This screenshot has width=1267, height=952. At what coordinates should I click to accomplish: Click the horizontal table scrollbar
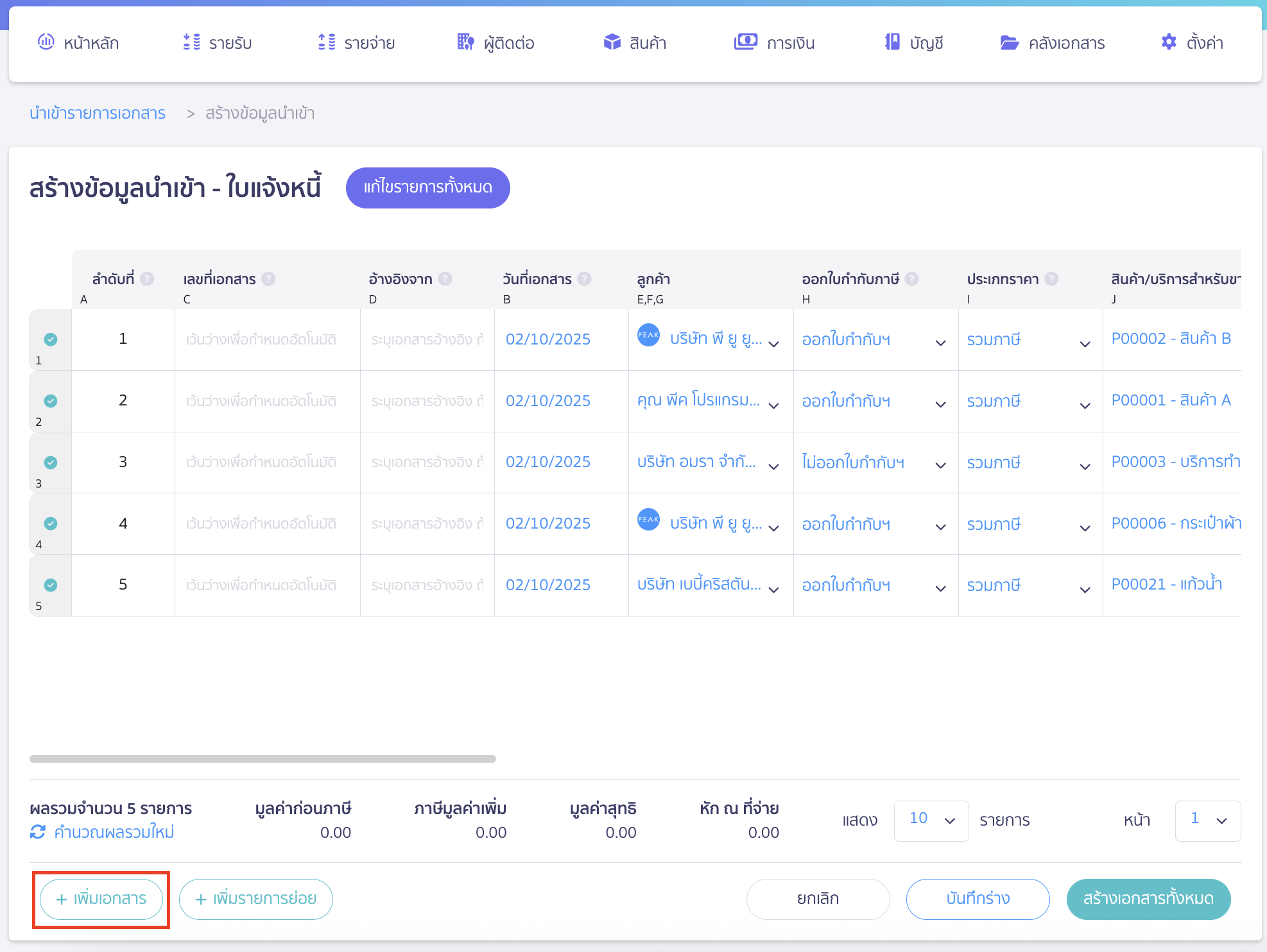[x=263, y=759]
